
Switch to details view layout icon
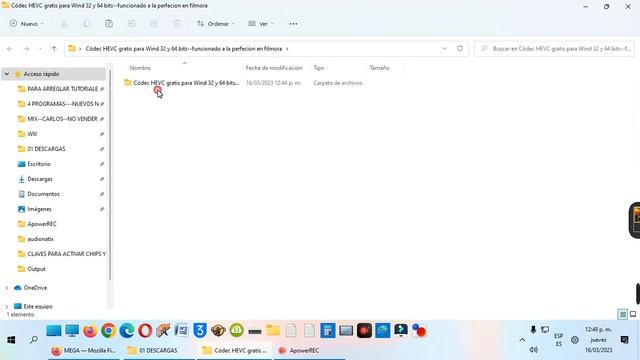point(622,314)
